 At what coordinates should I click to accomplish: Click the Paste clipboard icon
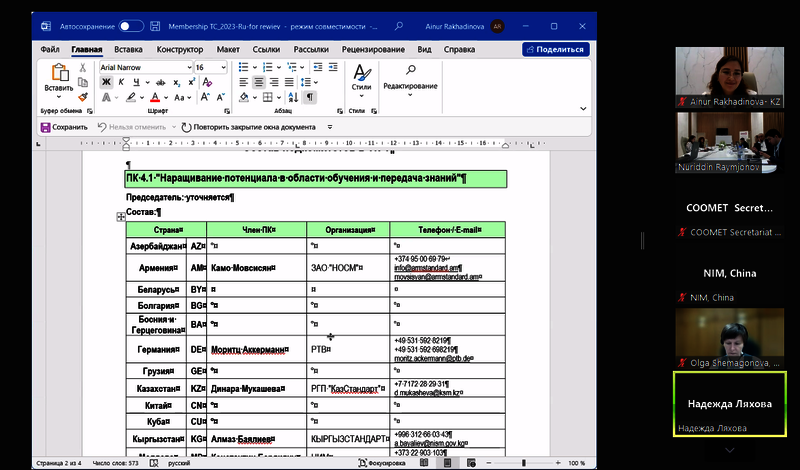(x=60, y=72)
